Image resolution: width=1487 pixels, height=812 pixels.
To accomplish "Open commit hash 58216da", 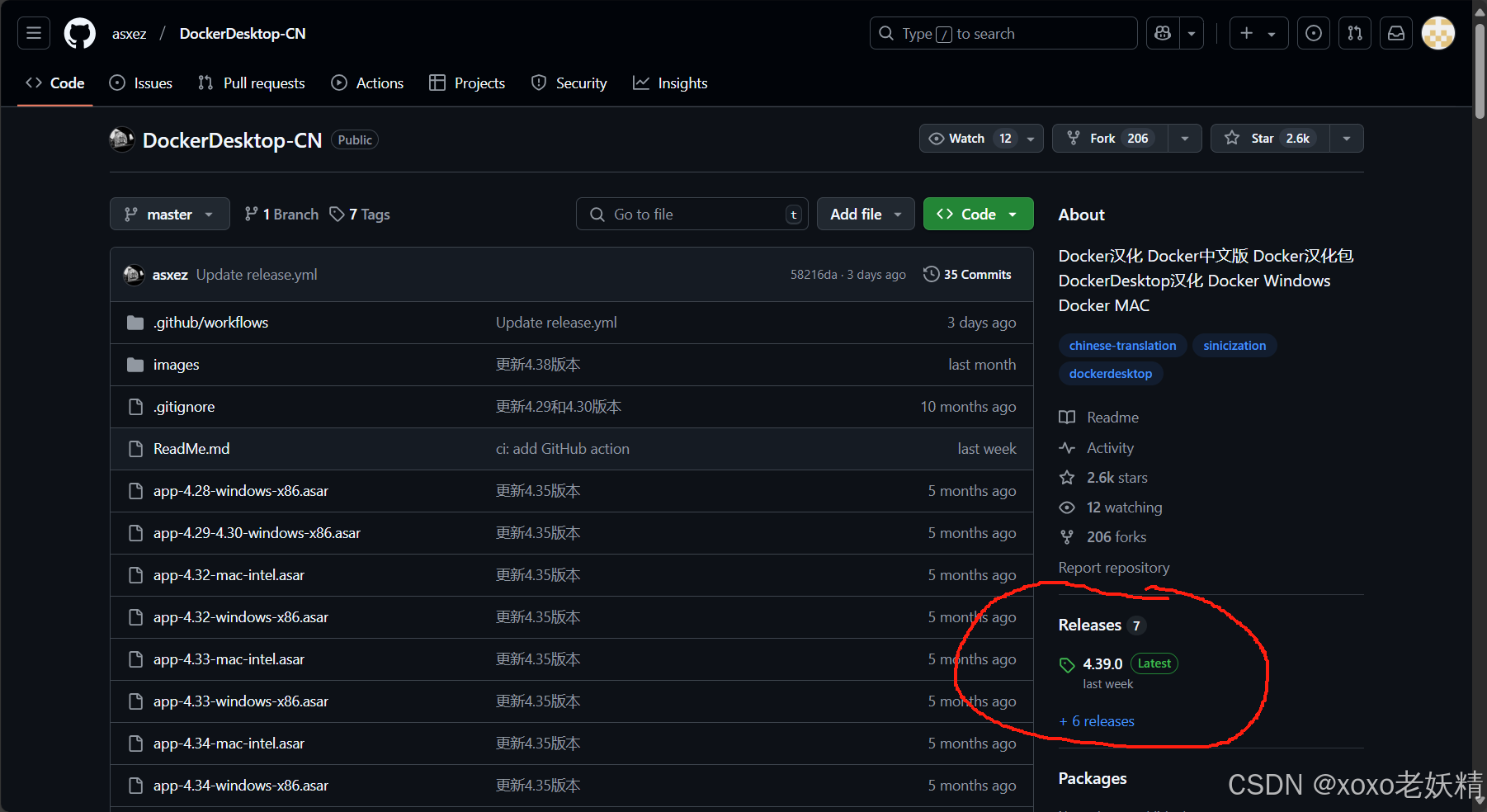I will (814, 275).
